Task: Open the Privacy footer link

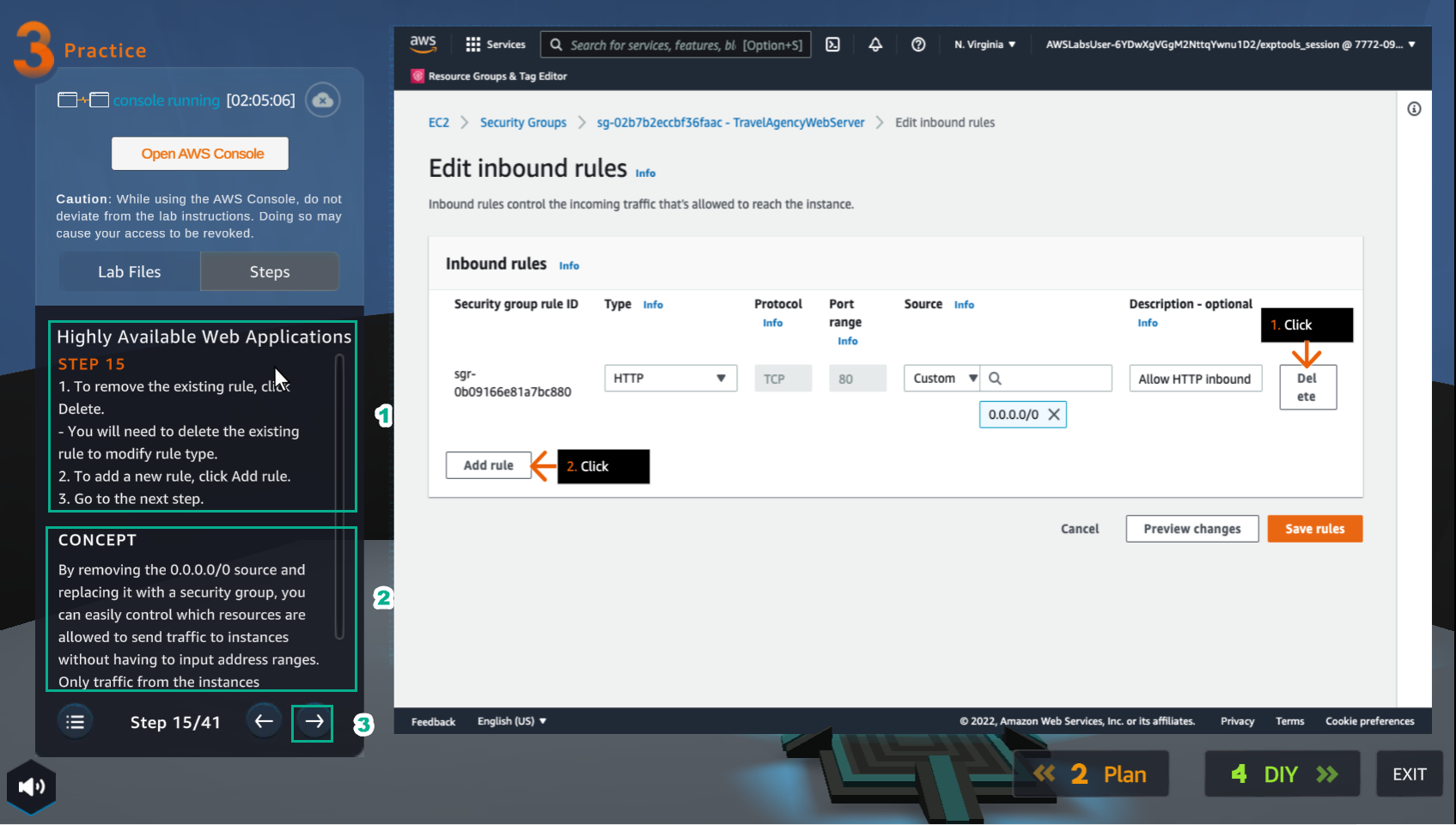Action: click(1237, 721)
